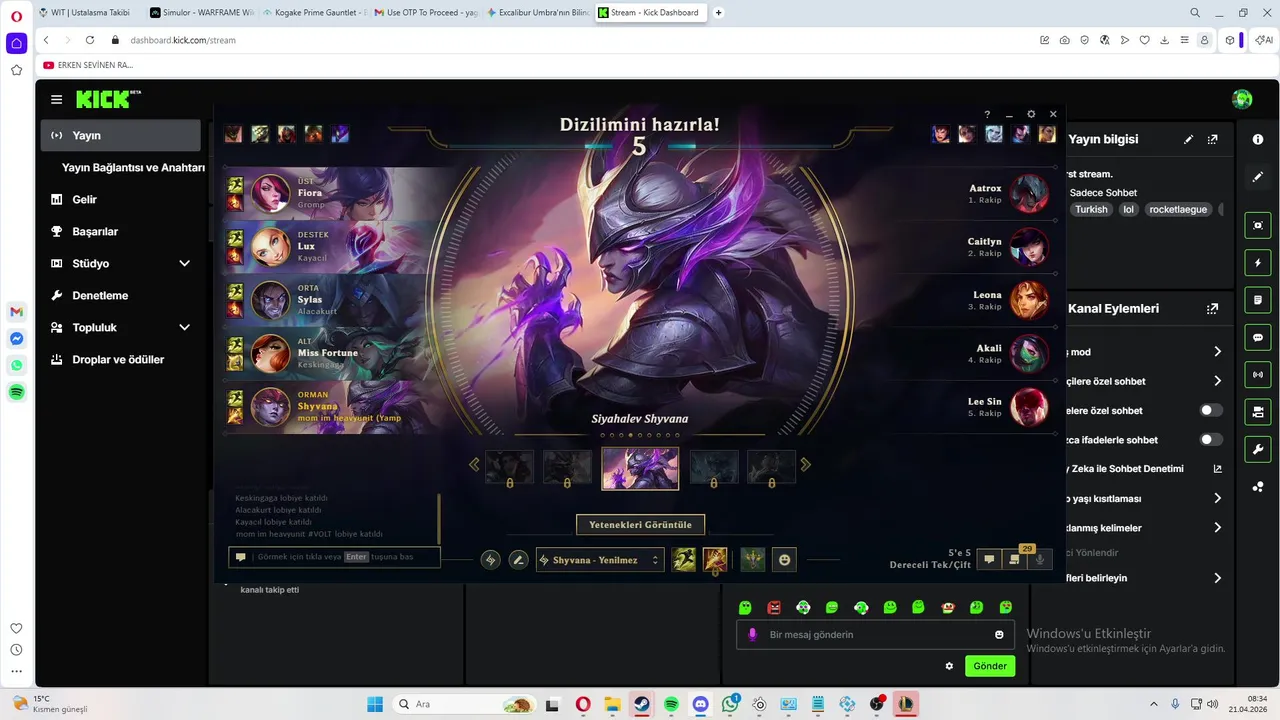Click the Turkish stream tag

coord(1092,210)
